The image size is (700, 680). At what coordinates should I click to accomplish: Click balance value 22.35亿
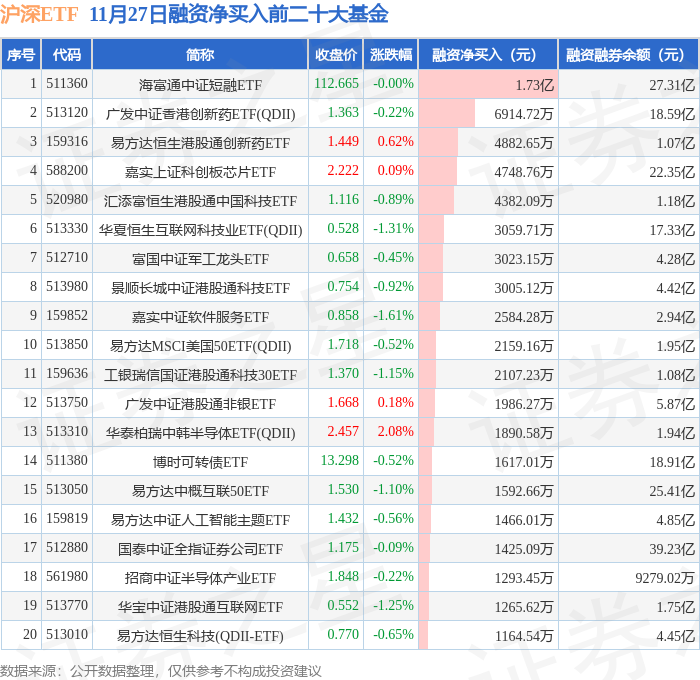point(672,171)
